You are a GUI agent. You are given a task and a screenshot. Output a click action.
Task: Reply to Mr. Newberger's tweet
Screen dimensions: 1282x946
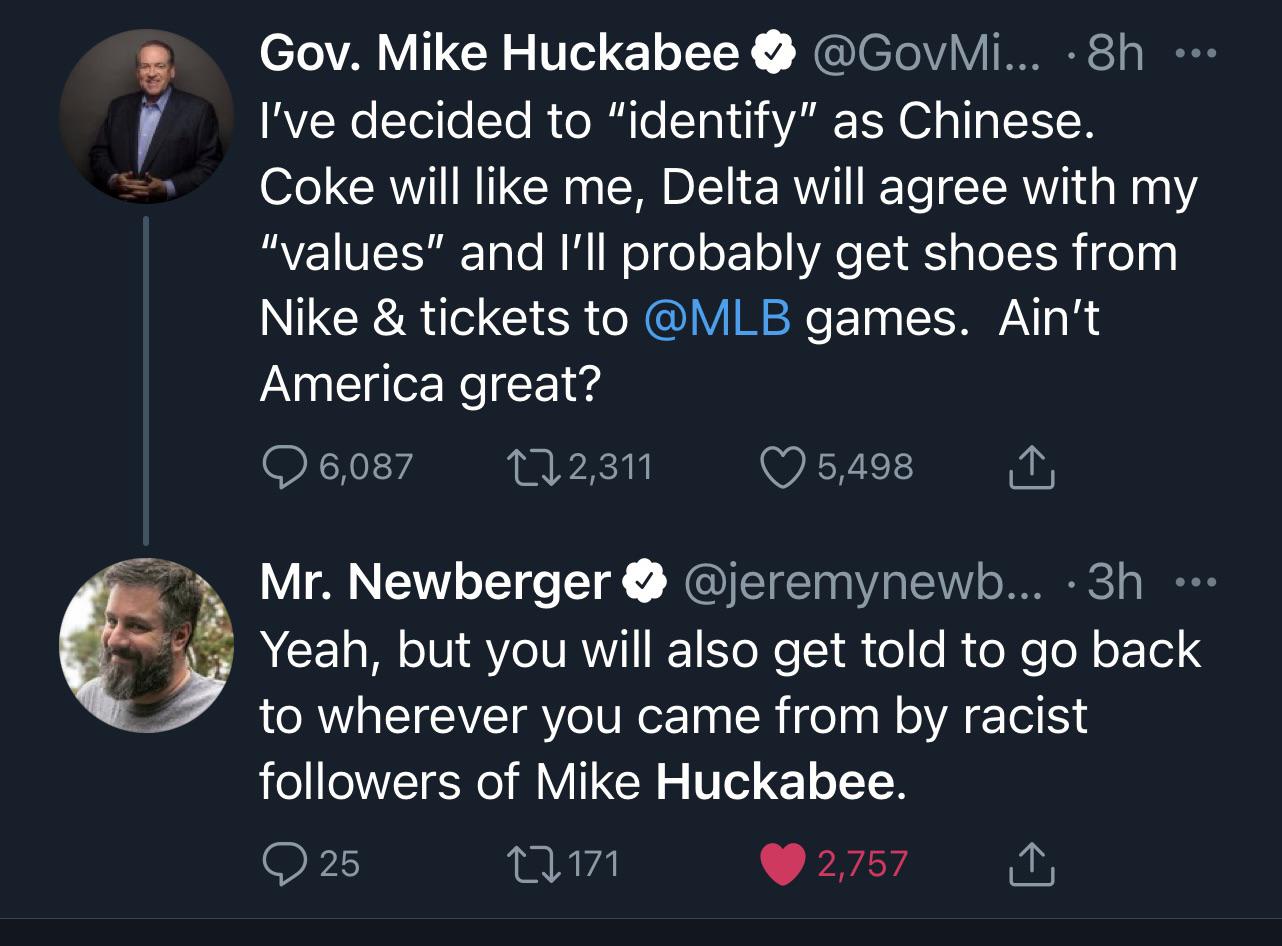pyautogui.click(x=285, y=863)
